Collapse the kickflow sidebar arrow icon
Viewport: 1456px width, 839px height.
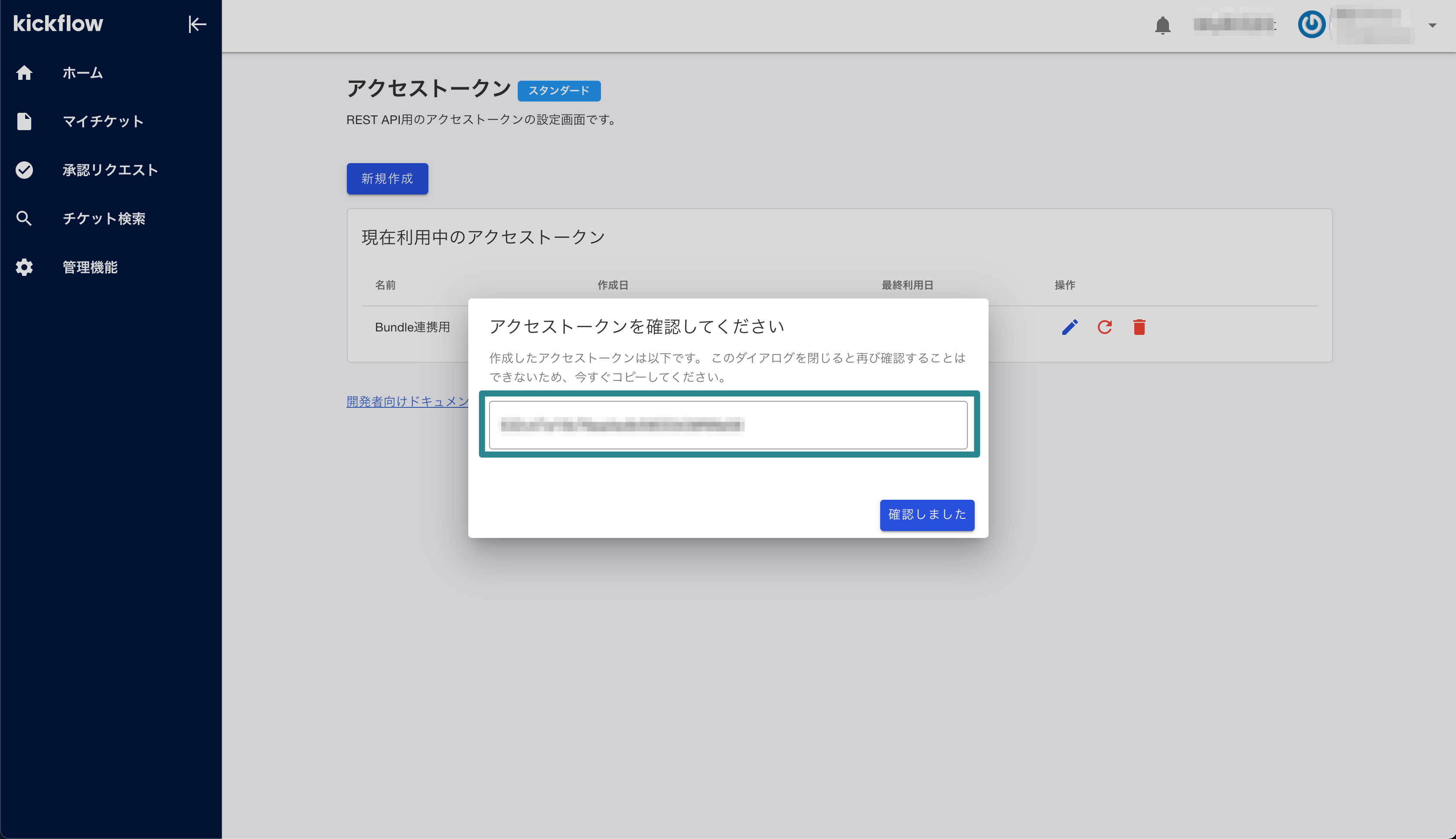[x=197, y=24]
